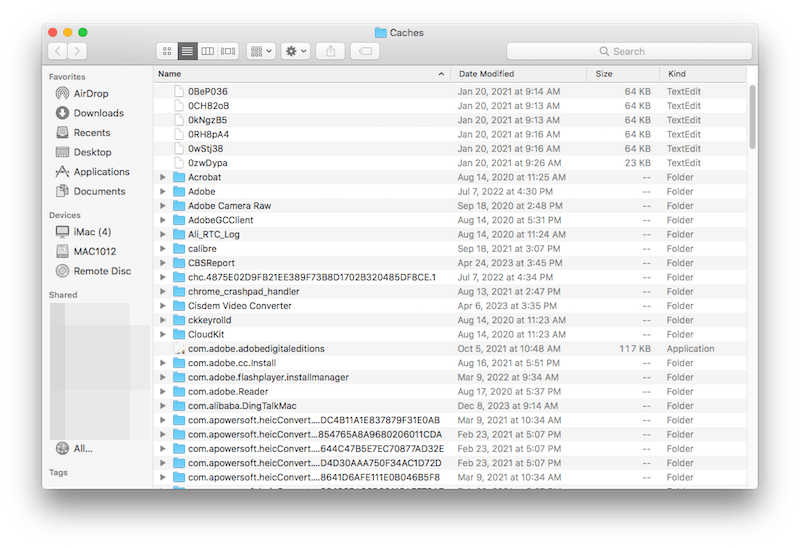Switch to gallery view
Viewport: 800px width, 549px height.
pos(228,51)
